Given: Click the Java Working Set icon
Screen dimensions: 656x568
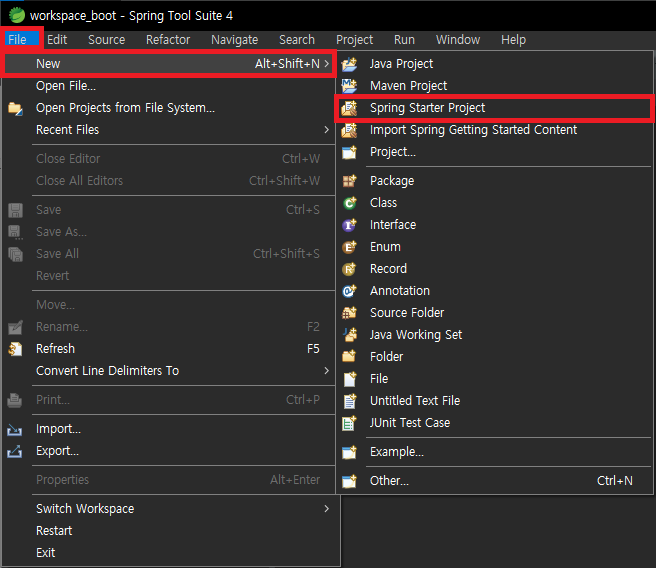Looking at the screenshot, I should (x=349, y=335).
